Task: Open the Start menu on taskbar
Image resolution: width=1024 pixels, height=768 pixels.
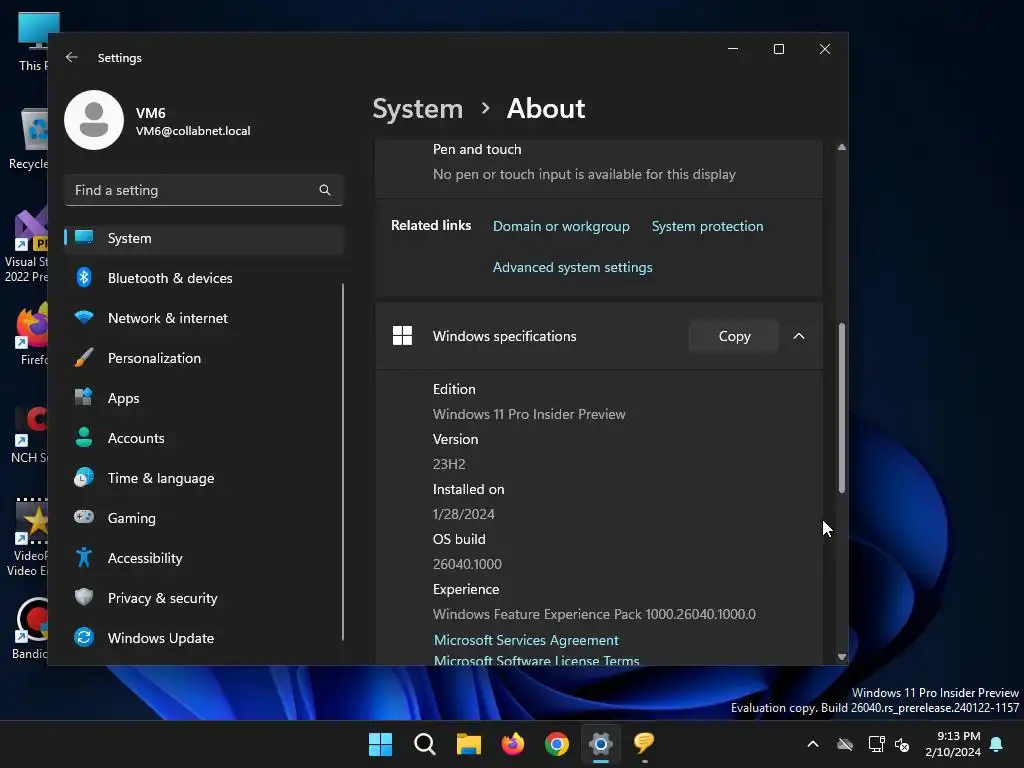Action: point(380,744)
